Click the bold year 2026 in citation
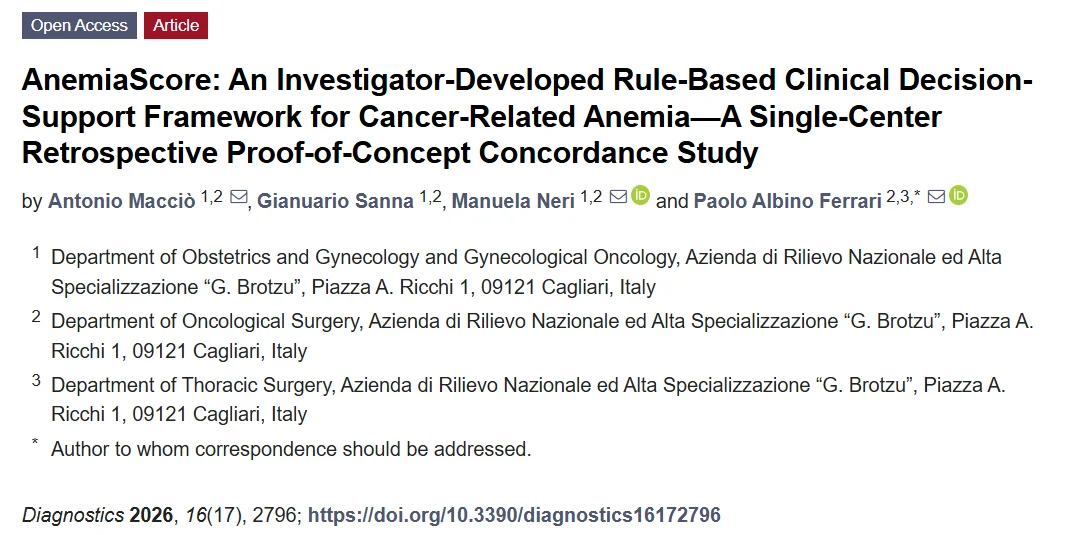1081x535 pixels. [x=151, y=515]
